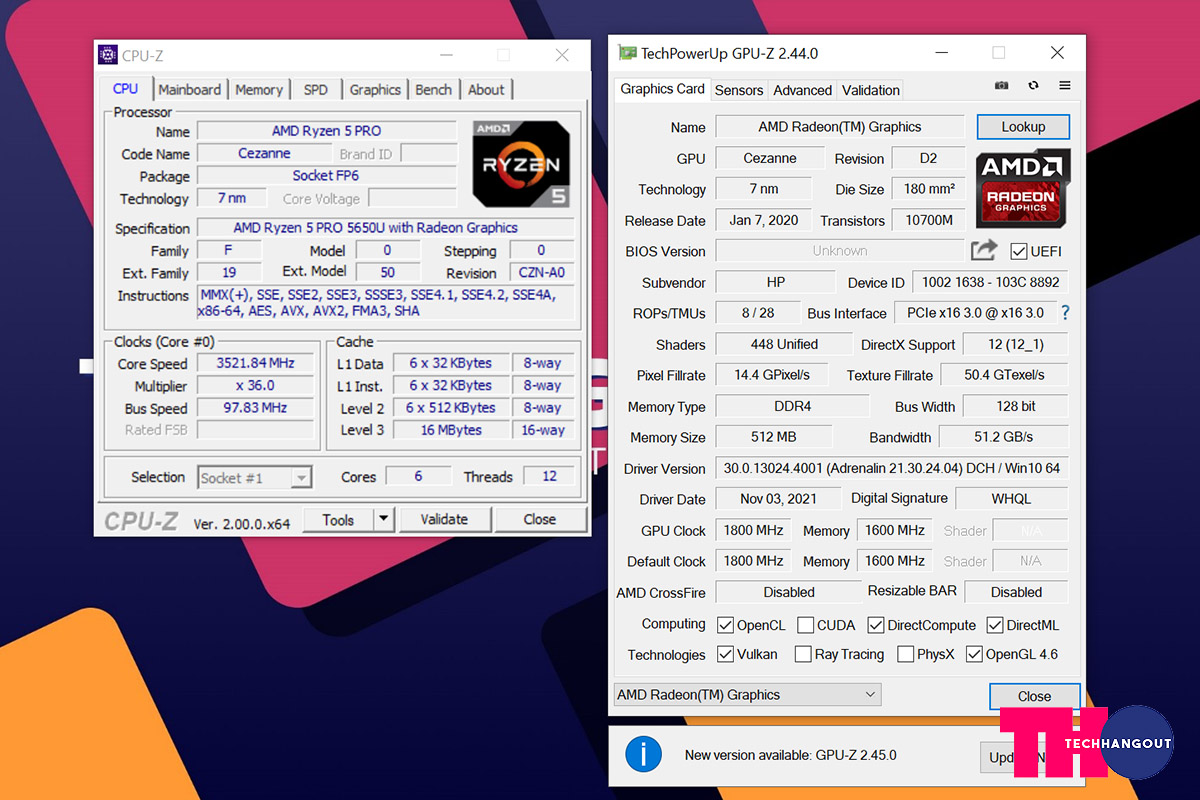1200x800 pixels.
Task: Select the Bench tab
Action: [x=433, y=90]
